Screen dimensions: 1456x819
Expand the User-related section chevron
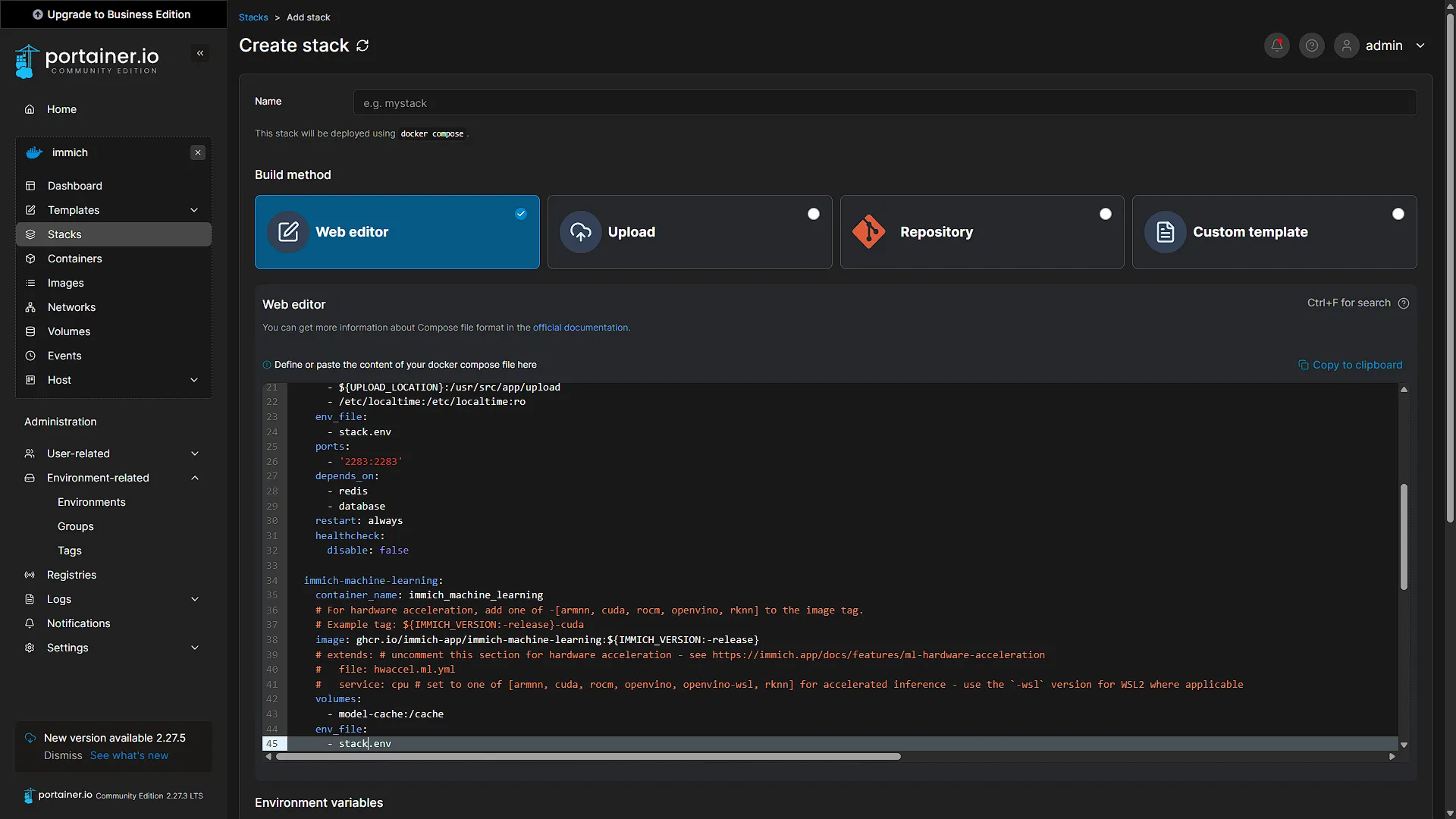tap(195, 453)
